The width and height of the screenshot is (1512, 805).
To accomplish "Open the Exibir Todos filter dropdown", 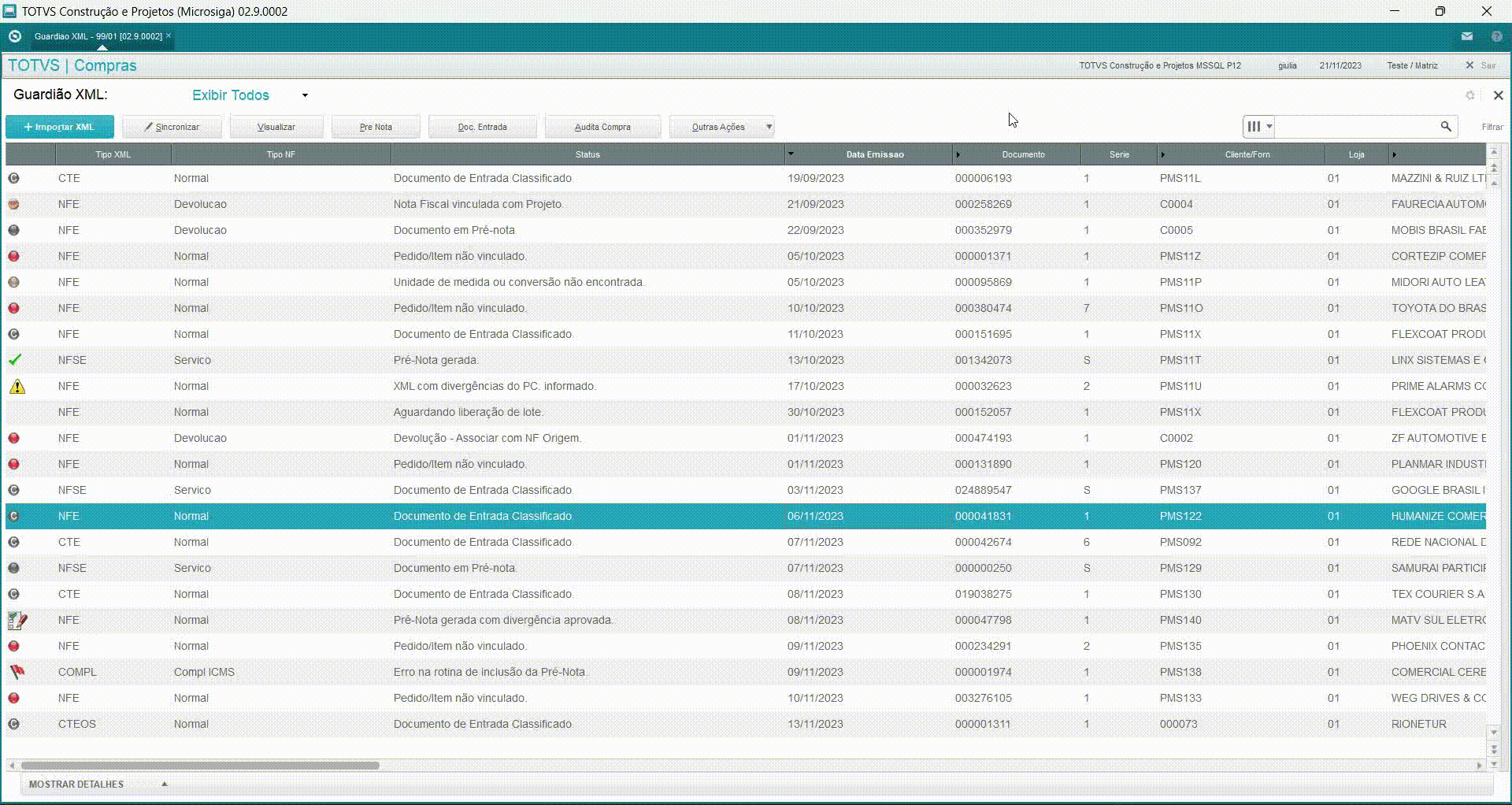I will (x=250, y=95).
